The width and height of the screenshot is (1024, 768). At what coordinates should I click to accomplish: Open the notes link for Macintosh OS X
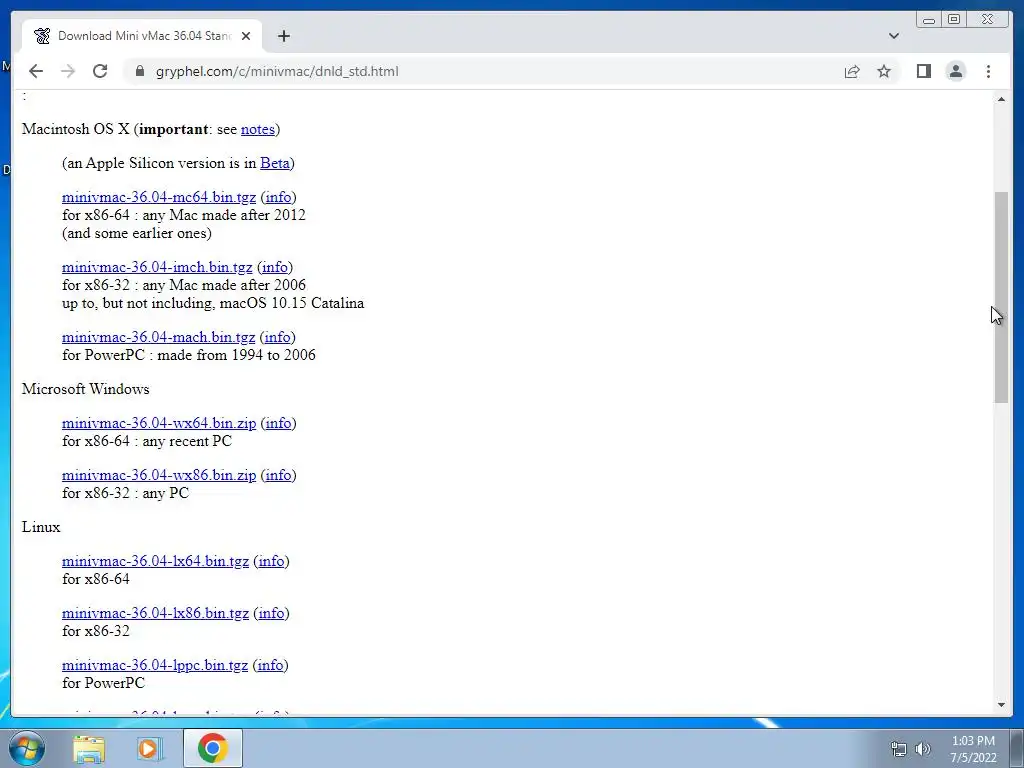pyautogui.click(x=258, y=129)
